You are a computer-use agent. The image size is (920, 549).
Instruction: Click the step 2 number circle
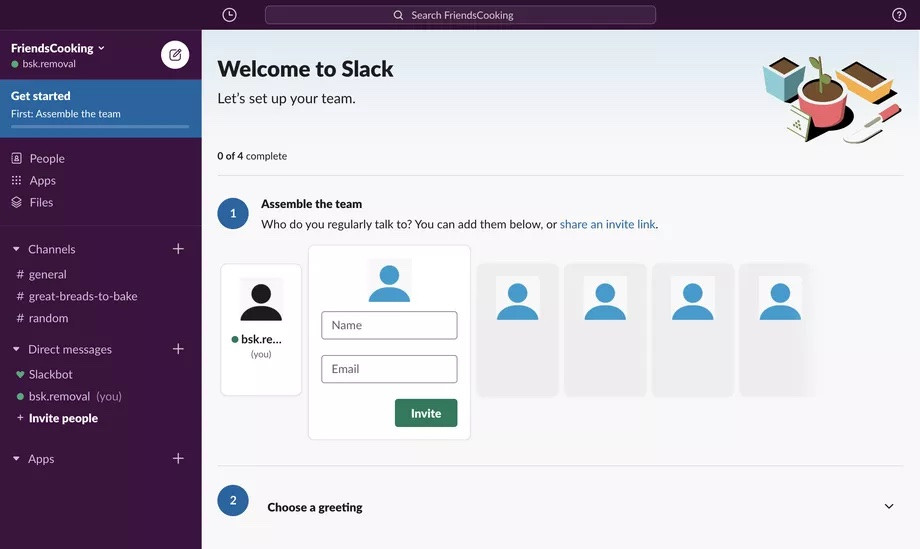(233, 500)
